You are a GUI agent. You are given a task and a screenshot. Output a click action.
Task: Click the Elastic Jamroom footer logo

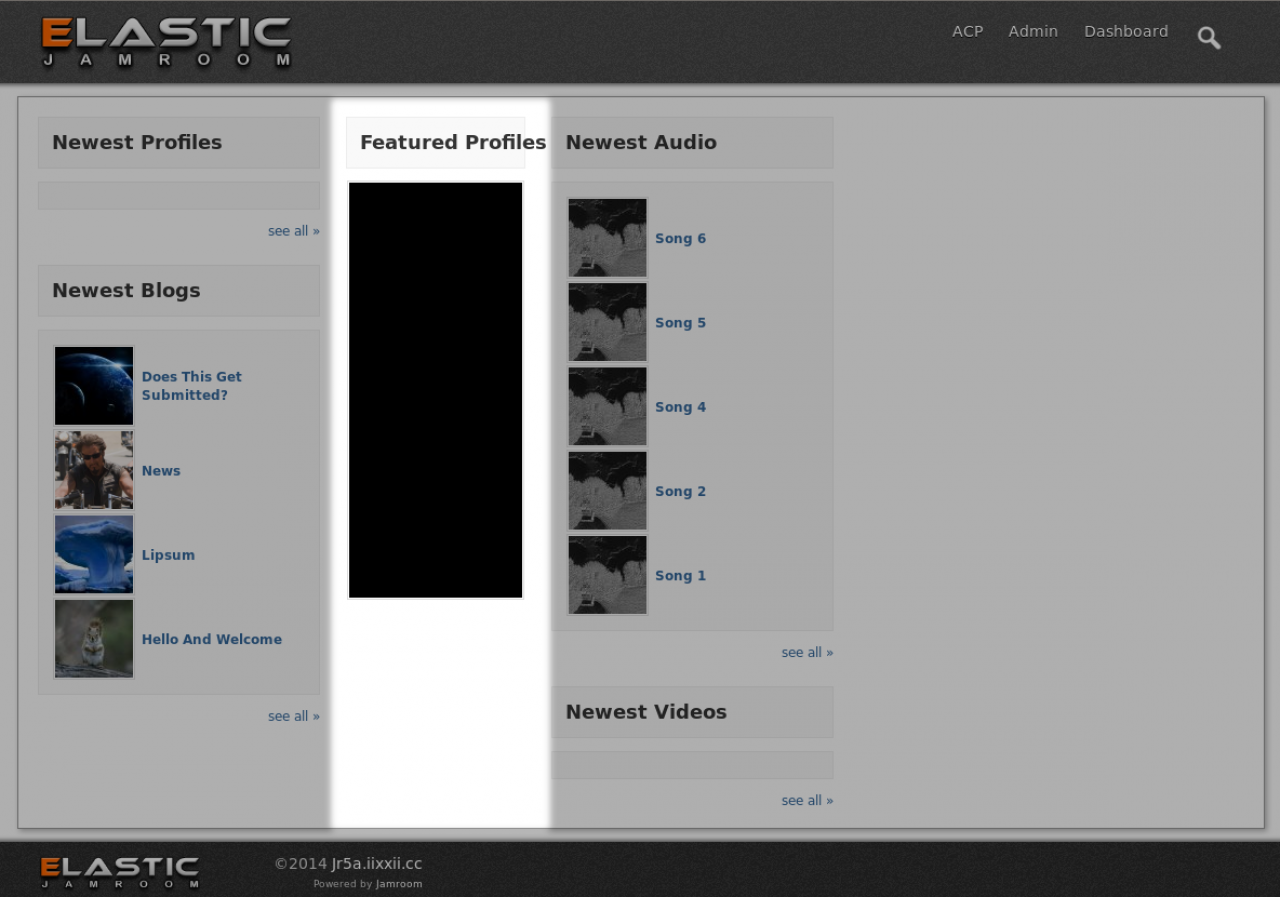(120, 872)
